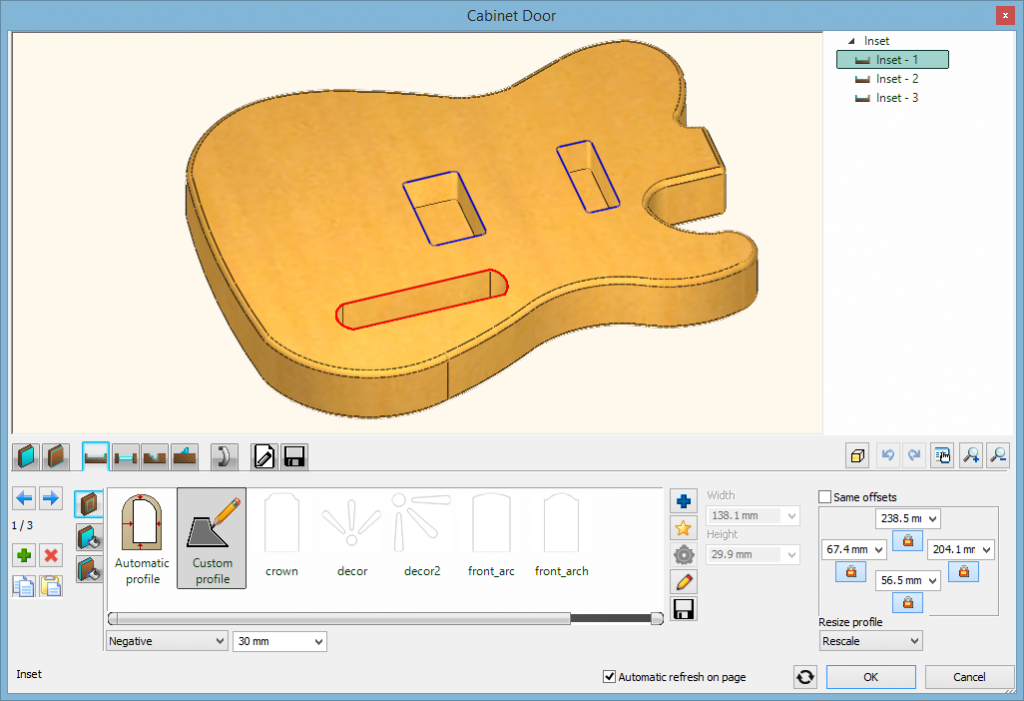Click Cancel to discard changes
The image size is (1024, 701).
(x=969, y=677)
